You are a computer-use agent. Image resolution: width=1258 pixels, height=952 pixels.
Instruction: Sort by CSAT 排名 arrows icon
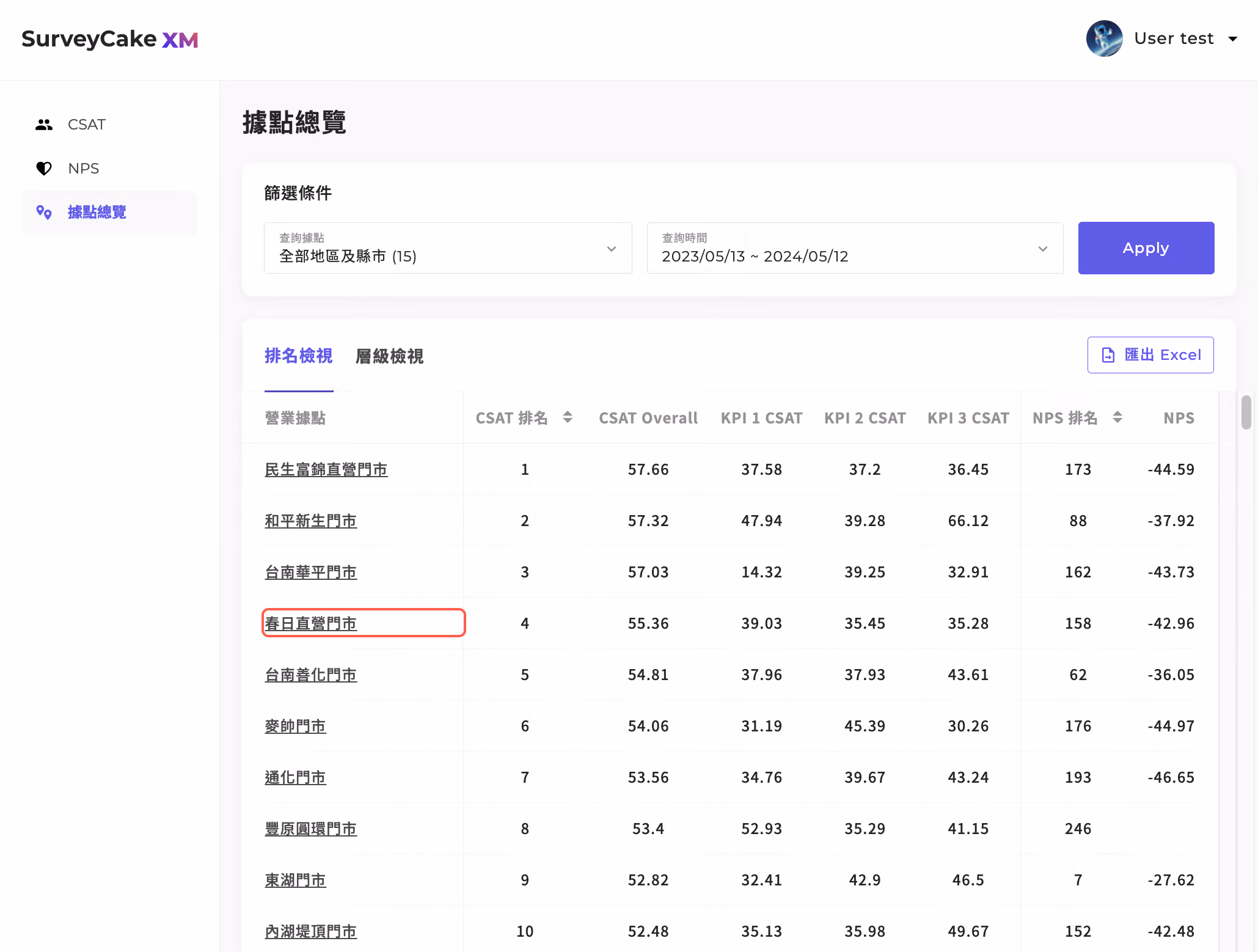(568, 417)
